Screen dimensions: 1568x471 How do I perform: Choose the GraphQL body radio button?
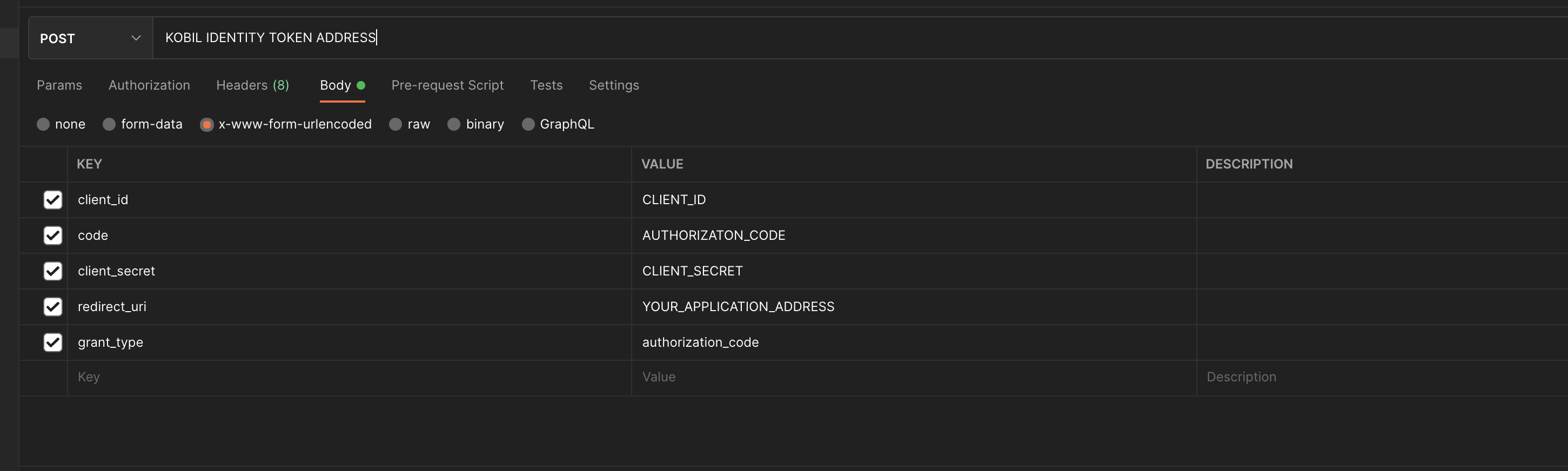pyautogui.click(x=528, y=124)
